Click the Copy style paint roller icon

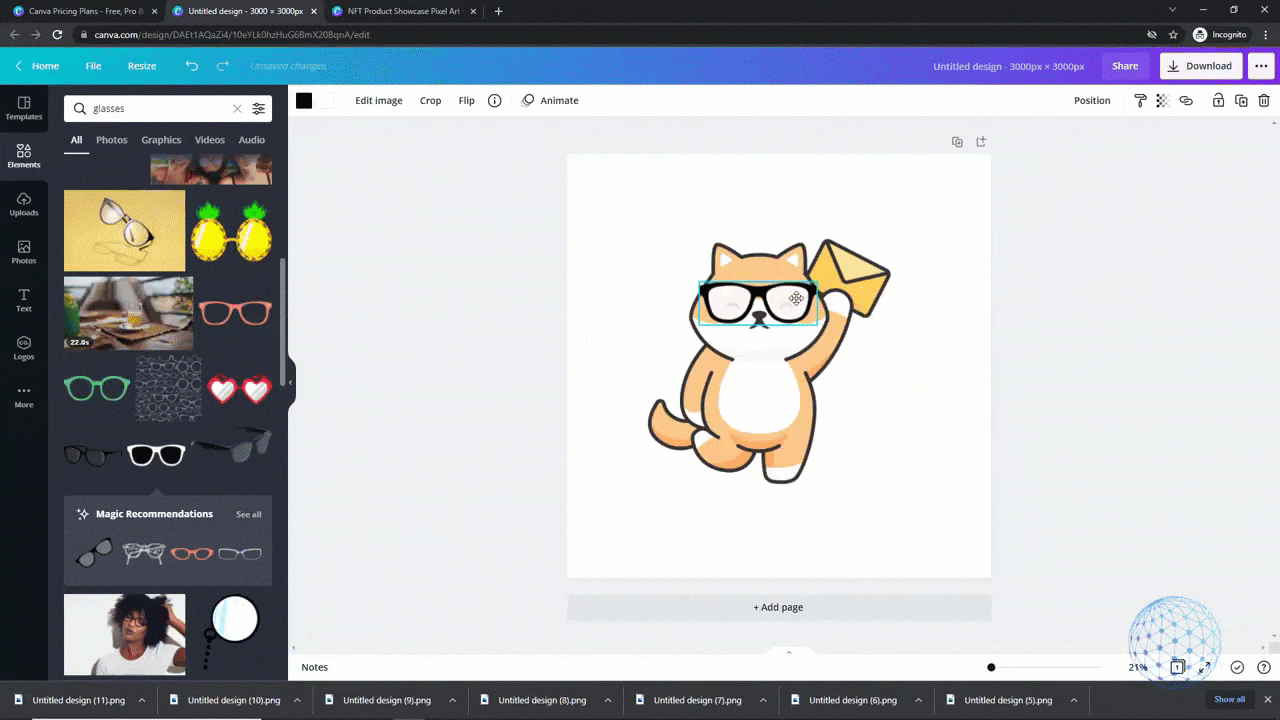coord(1140,100)
